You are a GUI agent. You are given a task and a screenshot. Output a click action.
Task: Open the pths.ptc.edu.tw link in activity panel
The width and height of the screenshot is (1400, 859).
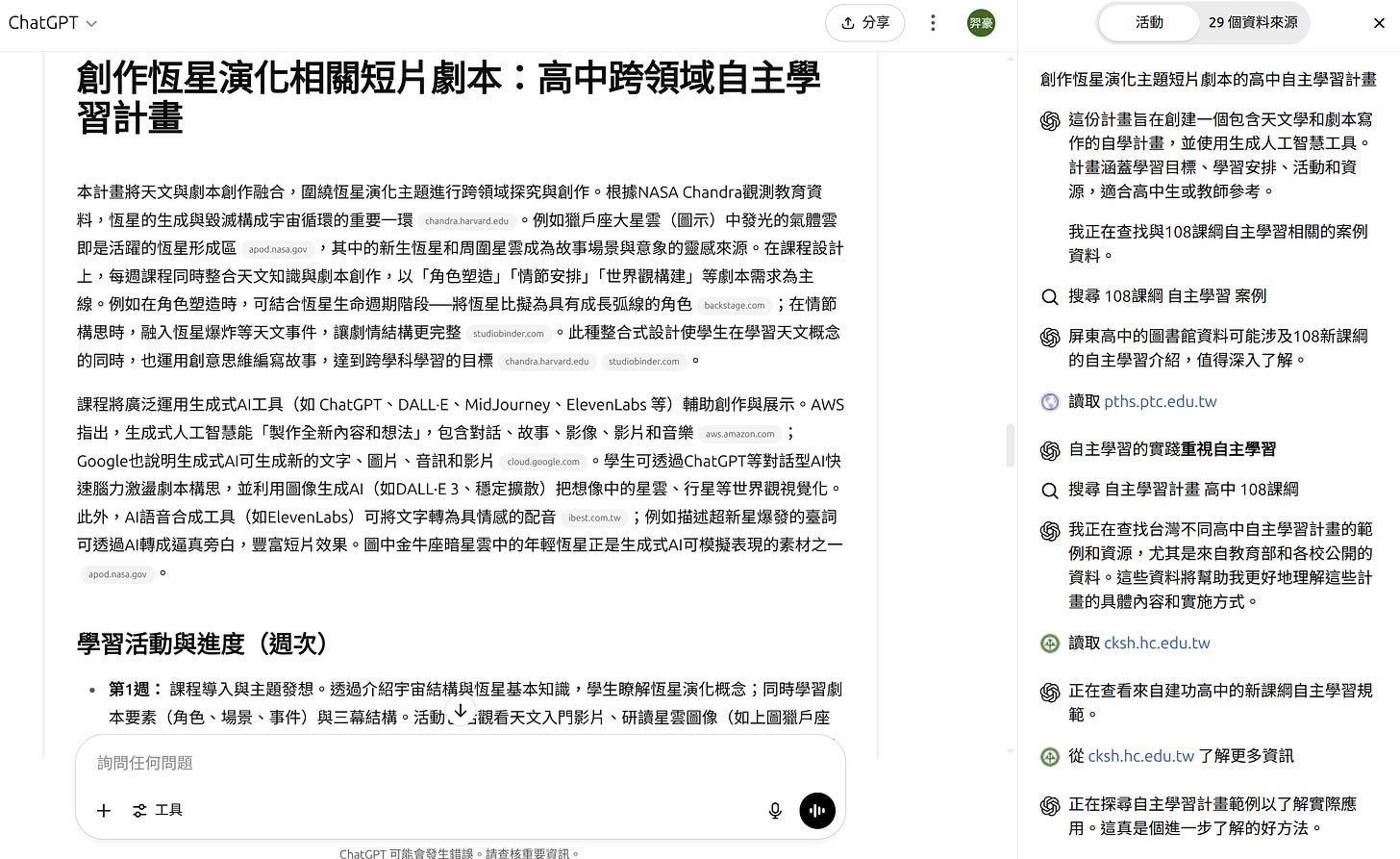click(x=1161, y=401)
